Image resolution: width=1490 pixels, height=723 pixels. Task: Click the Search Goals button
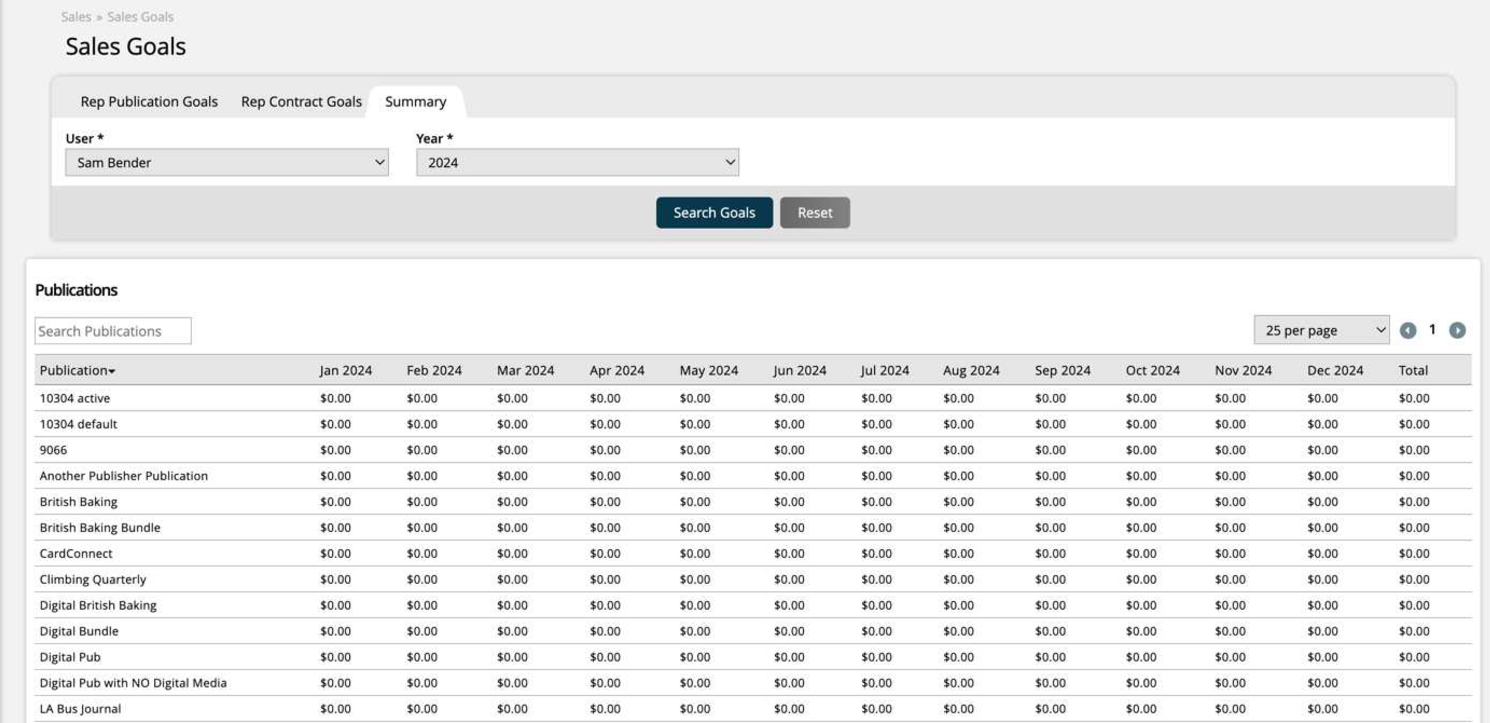pos(714,213)
